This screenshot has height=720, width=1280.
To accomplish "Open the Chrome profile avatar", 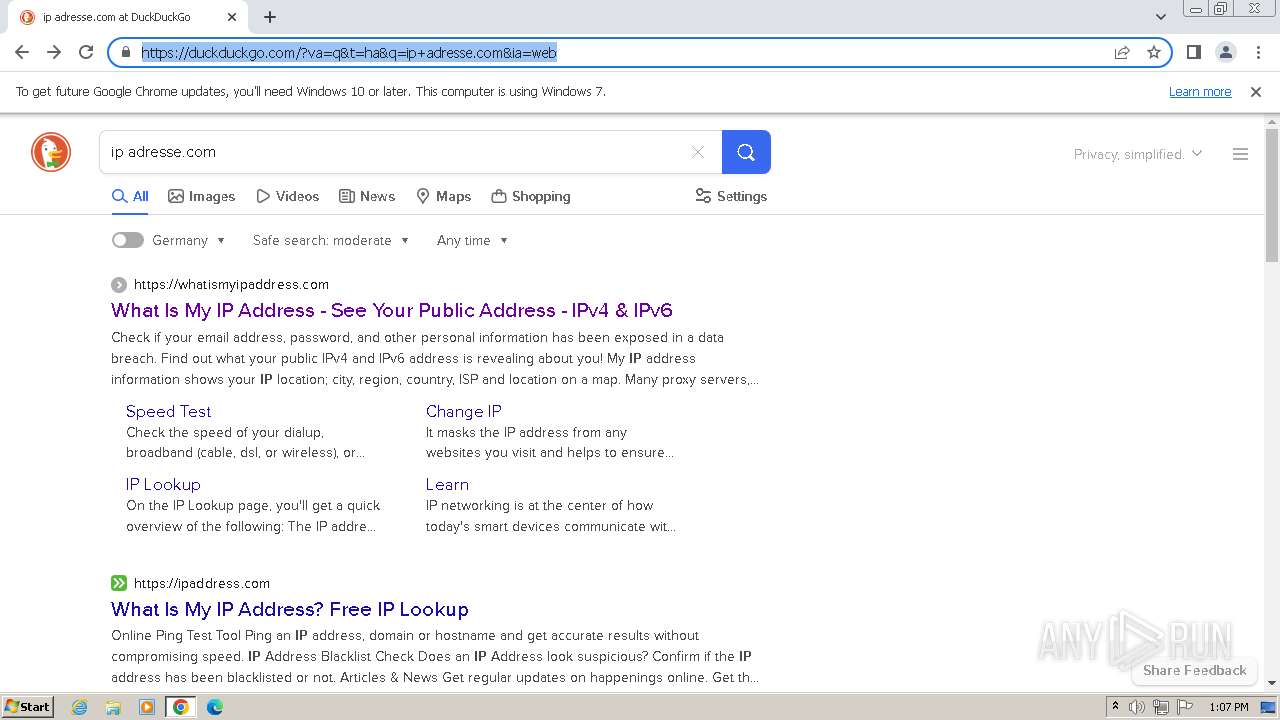I will (x=1226, y=52).
